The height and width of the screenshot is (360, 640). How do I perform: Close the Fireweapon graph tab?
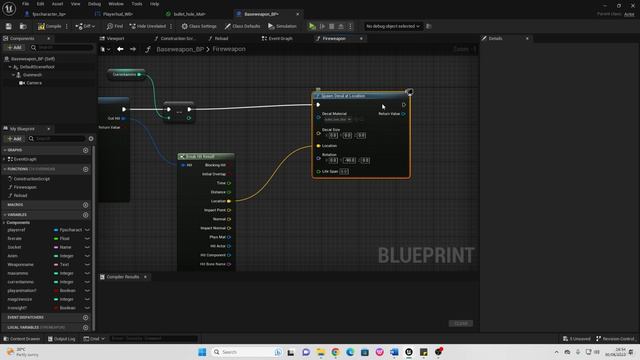(x=361, y=38)
